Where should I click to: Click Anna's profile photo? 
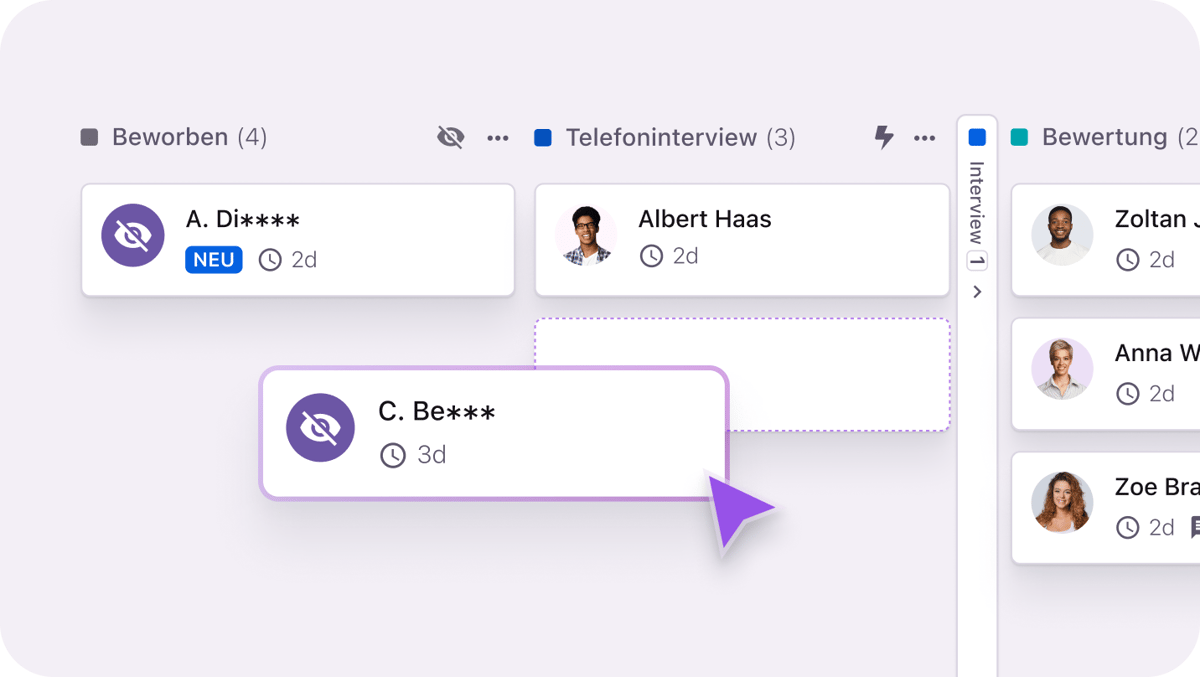point(1062,369)
